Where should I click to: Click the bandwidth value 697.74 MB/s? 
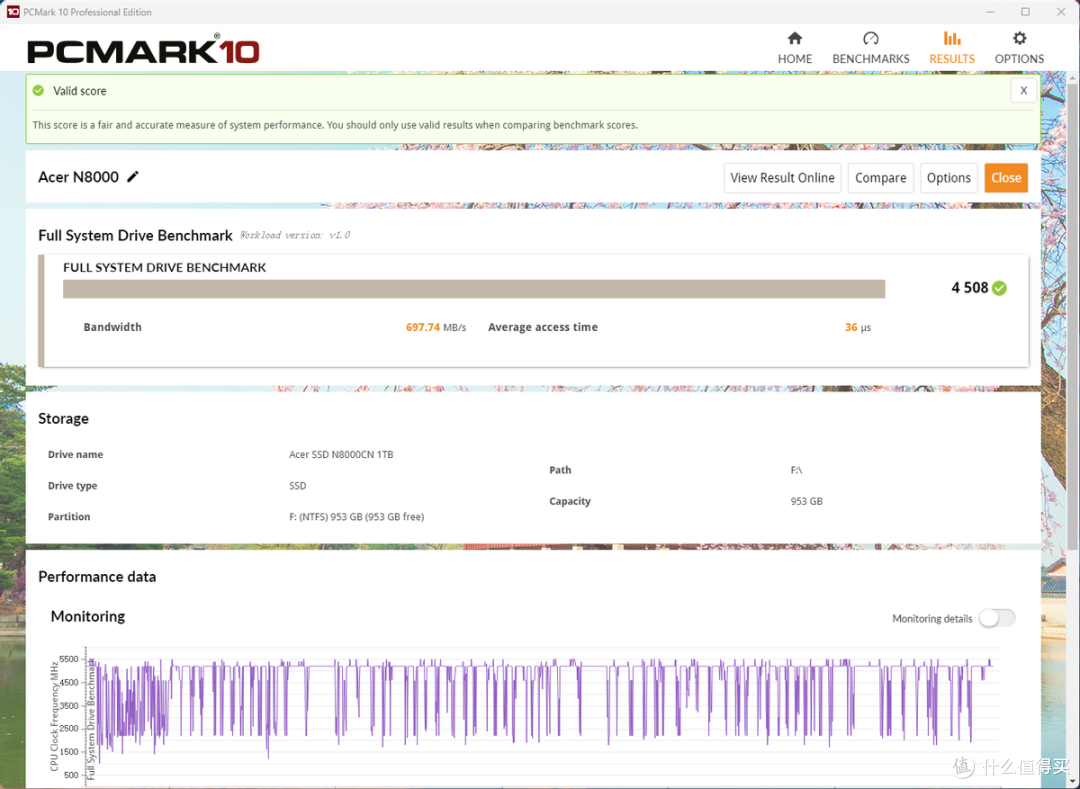coord(436,327)
